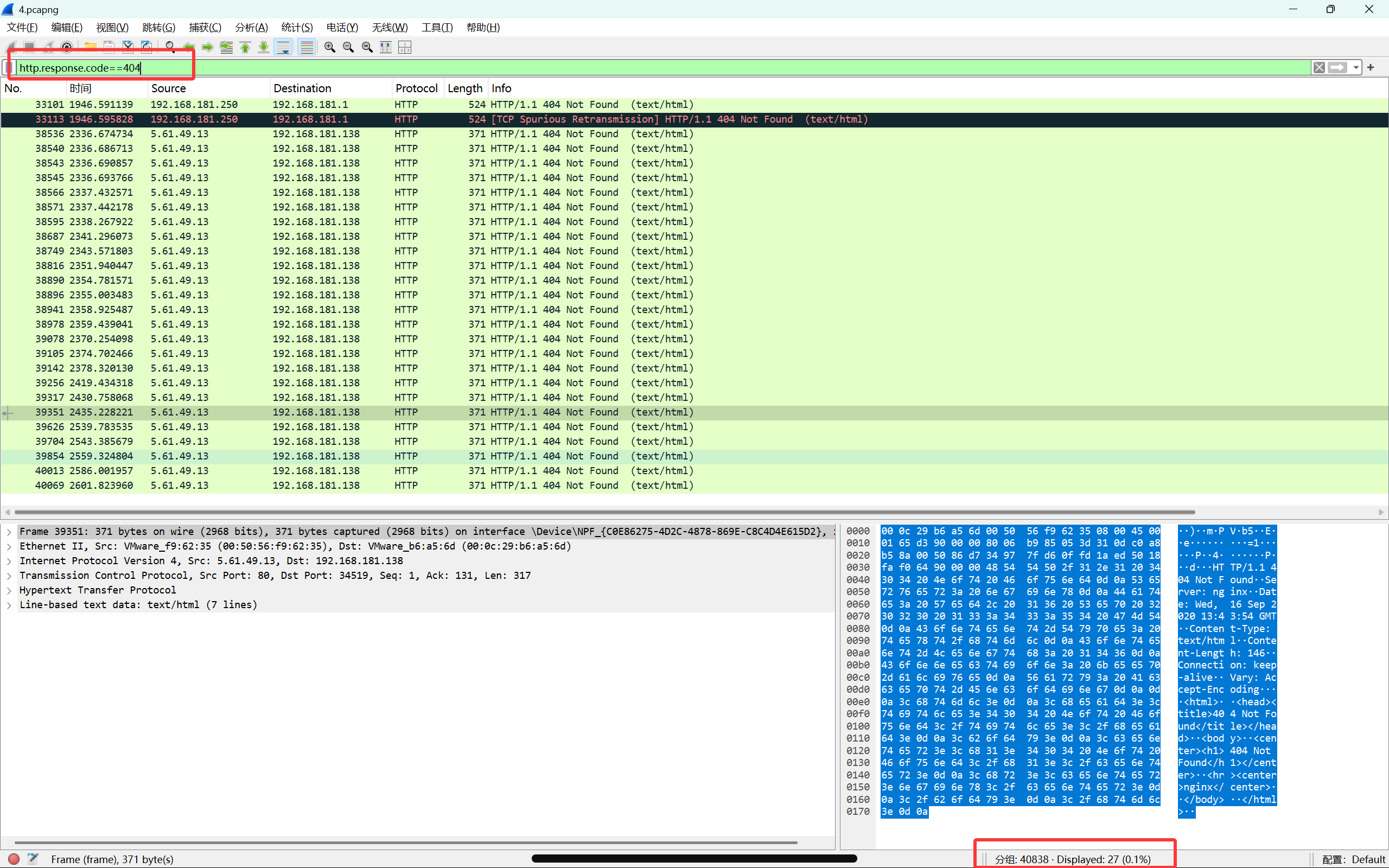1389x868 pixels.
Task: Click the Find packet magnifier icon
Action: (170, 47)
